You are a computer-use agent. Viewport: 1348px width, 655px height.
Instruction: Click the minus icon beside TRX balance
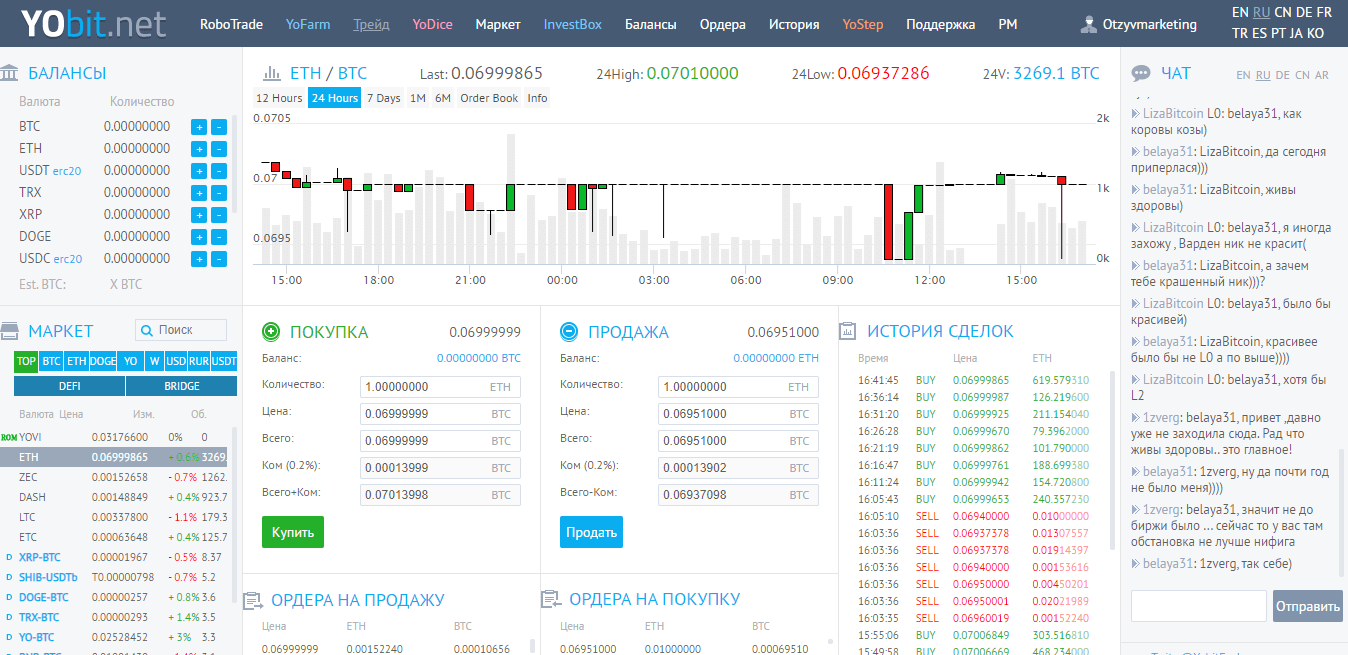tap(219, 193)
